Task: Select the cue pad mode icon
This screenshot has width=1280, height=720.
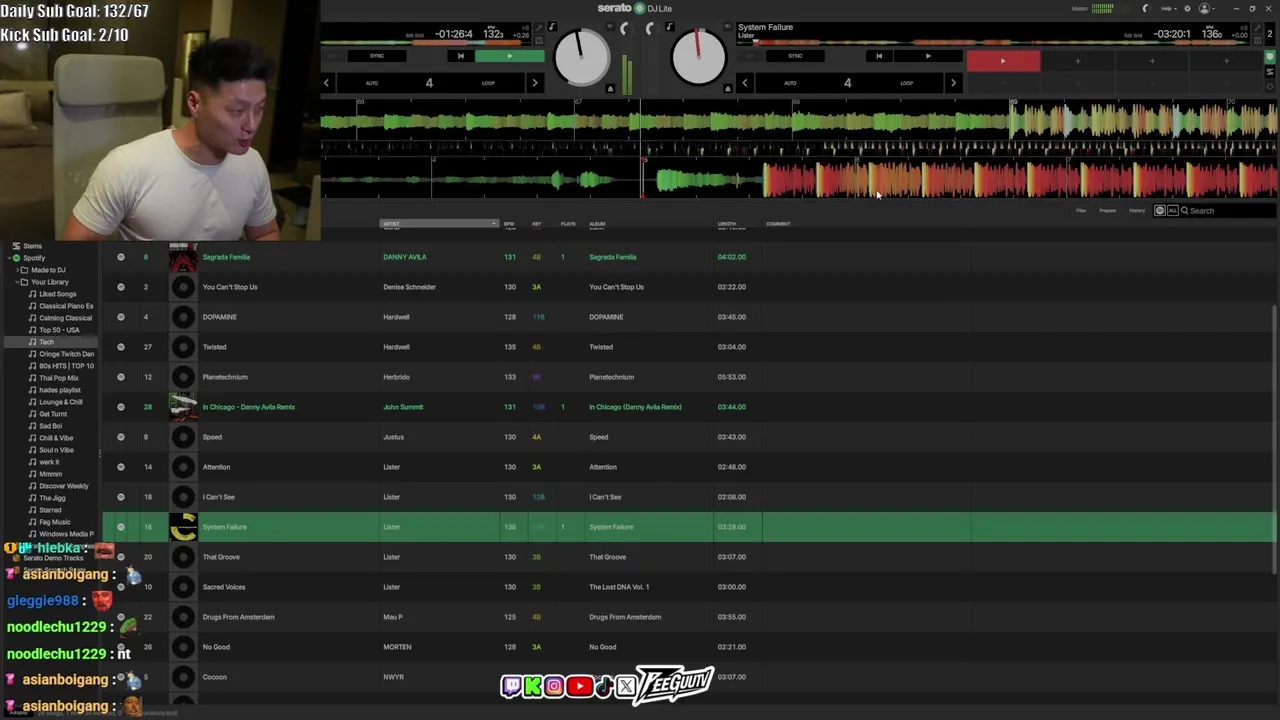Action: point(1271,57)
